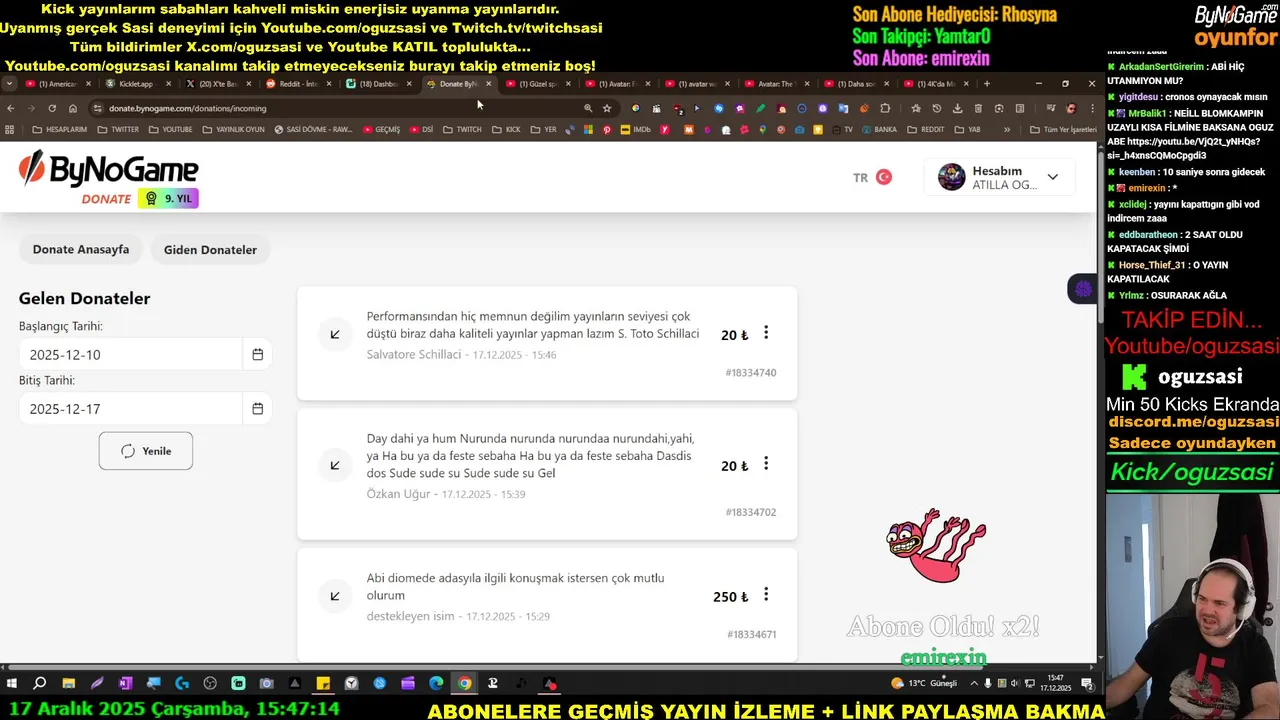1280x720 pixels.
Task: Open the taskbar weather 13°C Güneşli
Action: click(924, 683)
